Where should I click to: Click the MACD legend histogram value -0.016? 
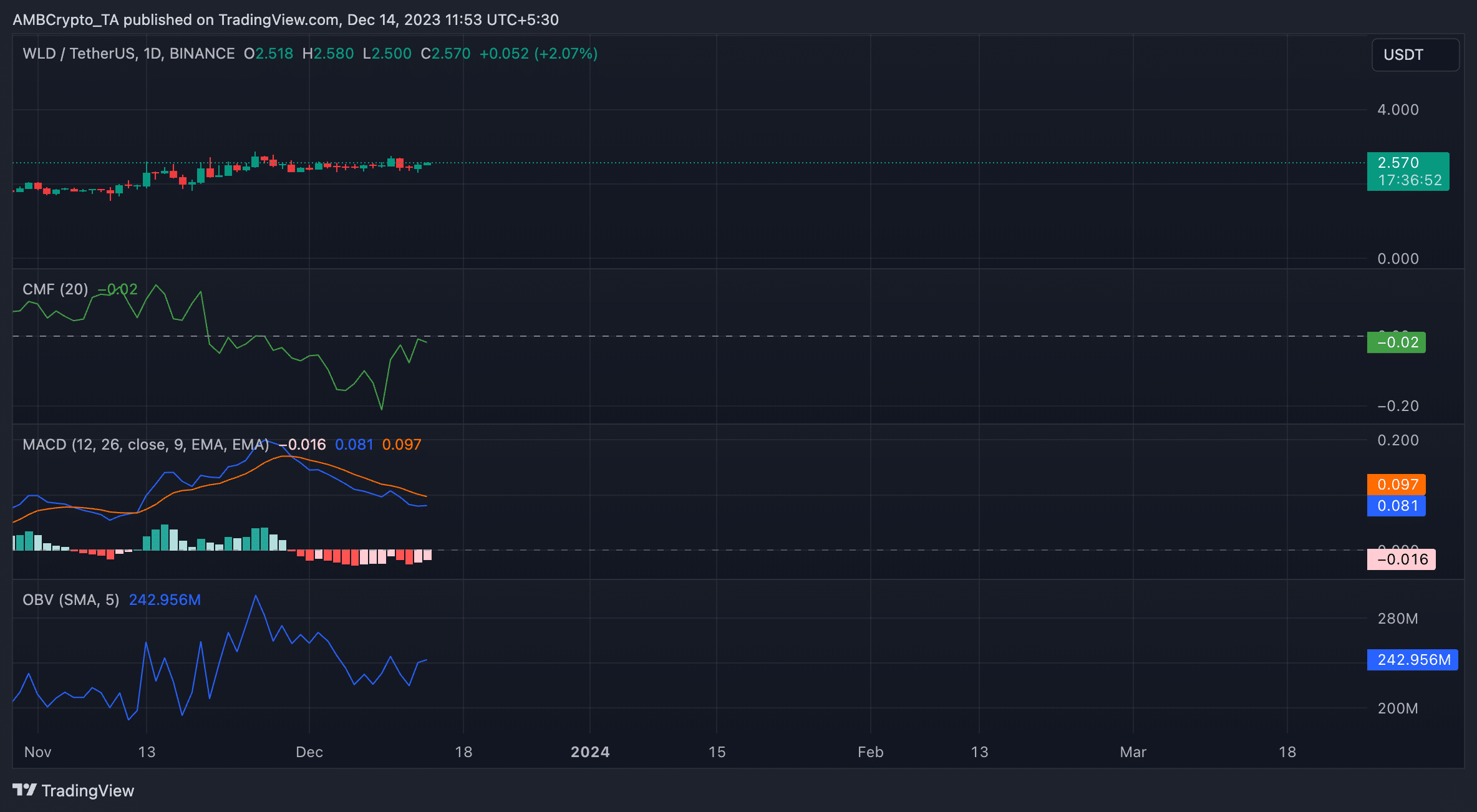tap(302, 445)
